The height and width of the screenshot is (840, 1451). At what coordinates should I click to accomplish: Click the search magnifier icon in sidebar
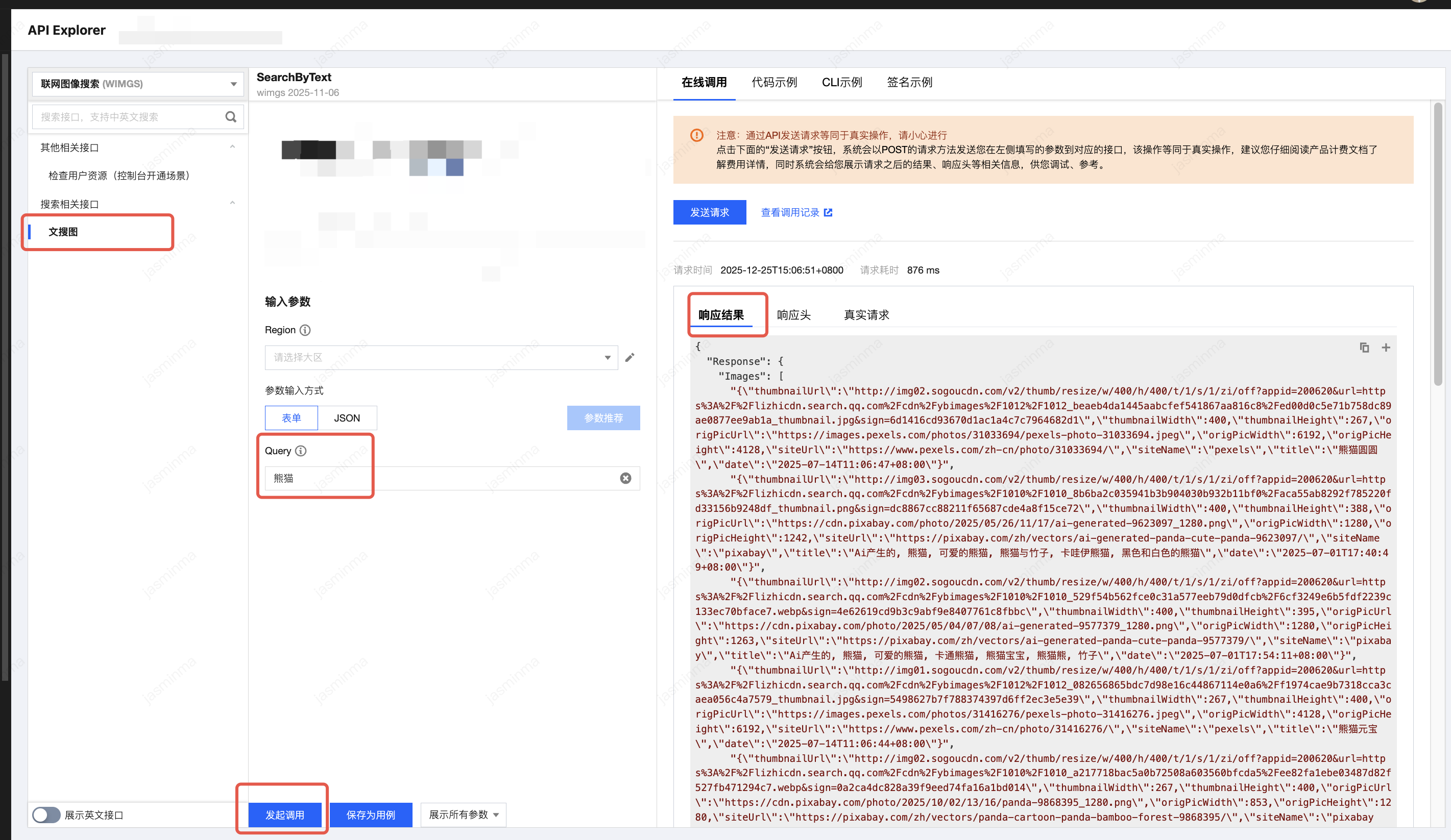pos(231,117)
